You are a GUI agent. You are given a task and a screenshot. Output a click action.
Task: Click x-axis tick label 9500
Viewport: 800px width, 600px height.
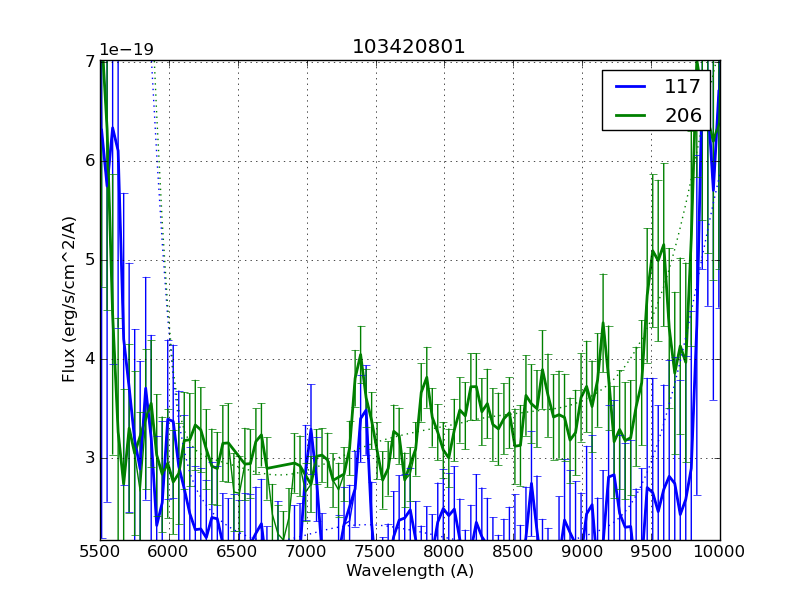[652, 551]
